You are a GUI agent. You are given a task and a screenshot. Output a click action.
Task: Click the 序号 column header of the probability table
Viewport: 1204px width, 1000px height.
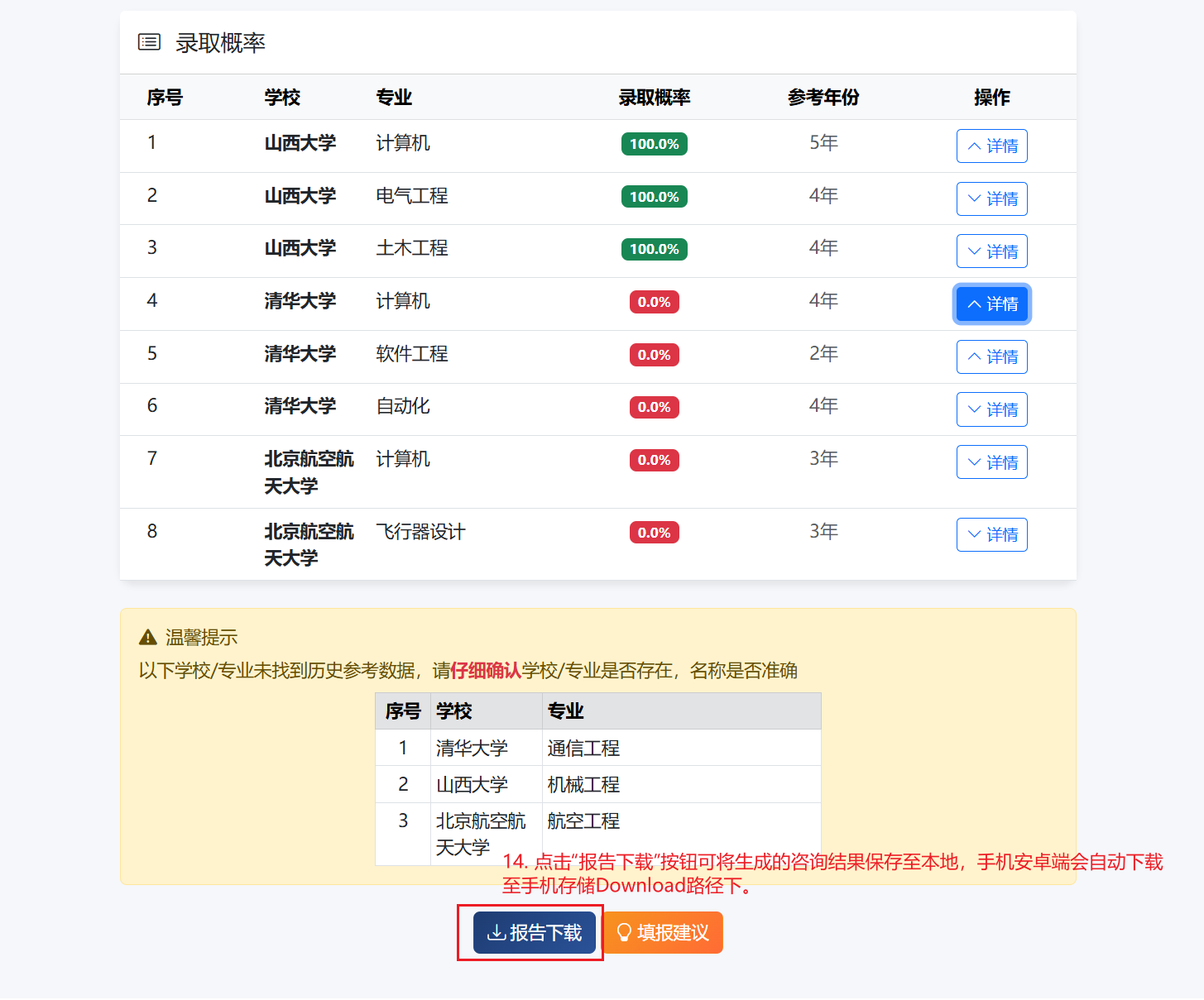click(x=165, y=98)
